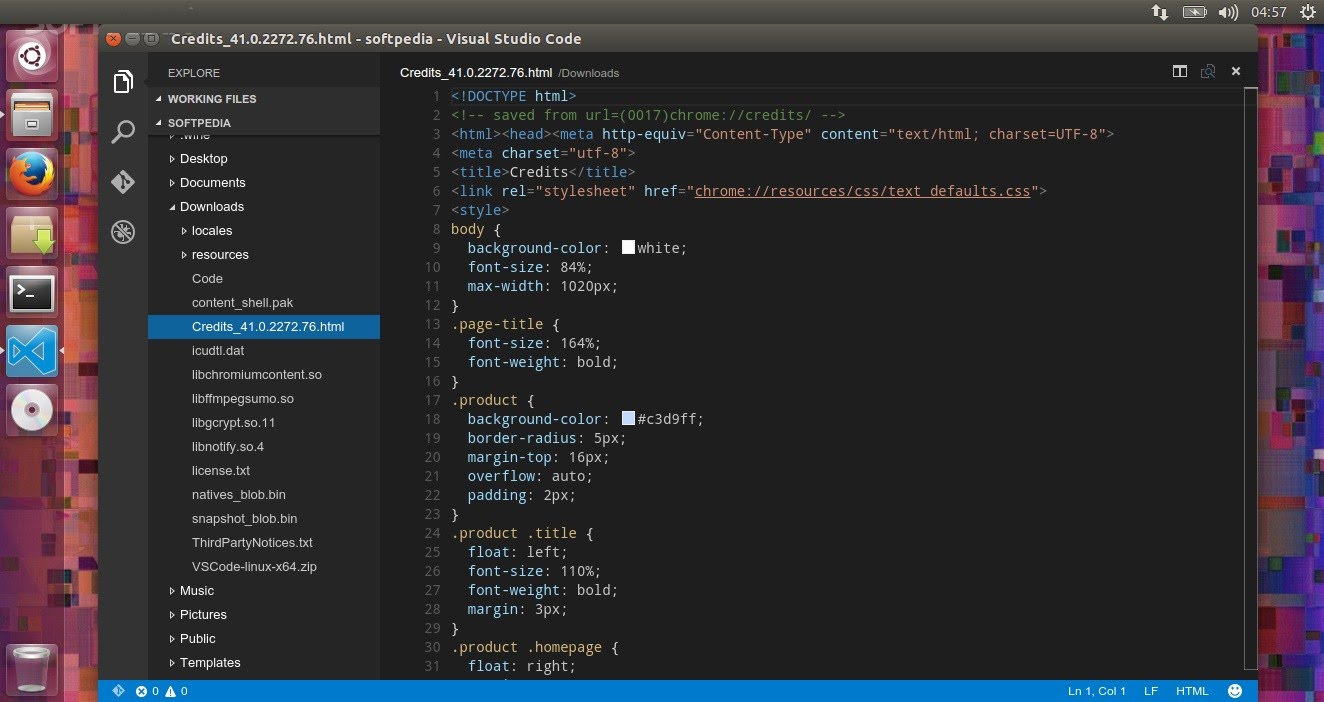This screenshot has height=702, width=1324.
Task: Click the Credits_41.0.2272.76.html editor title
Action: point(476,72)
